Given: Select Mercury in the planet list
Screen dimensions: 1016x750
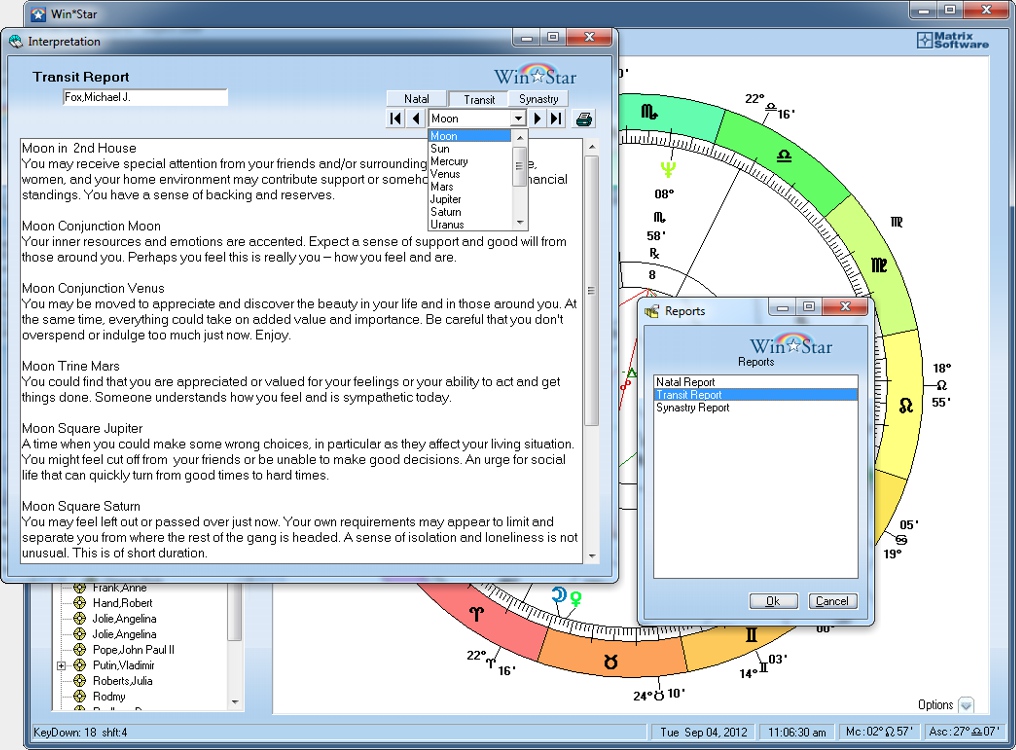Looking at the screenshot, I should coord(470,161).
